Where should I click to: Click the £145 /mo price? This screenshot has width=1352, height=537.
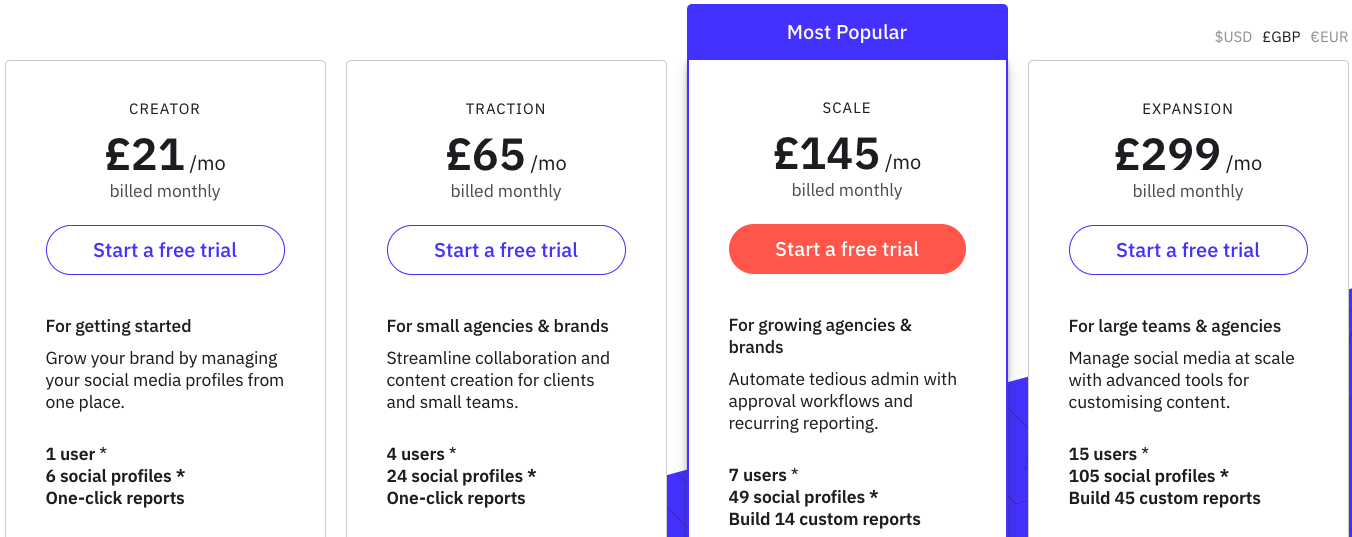tap(847, 155)
